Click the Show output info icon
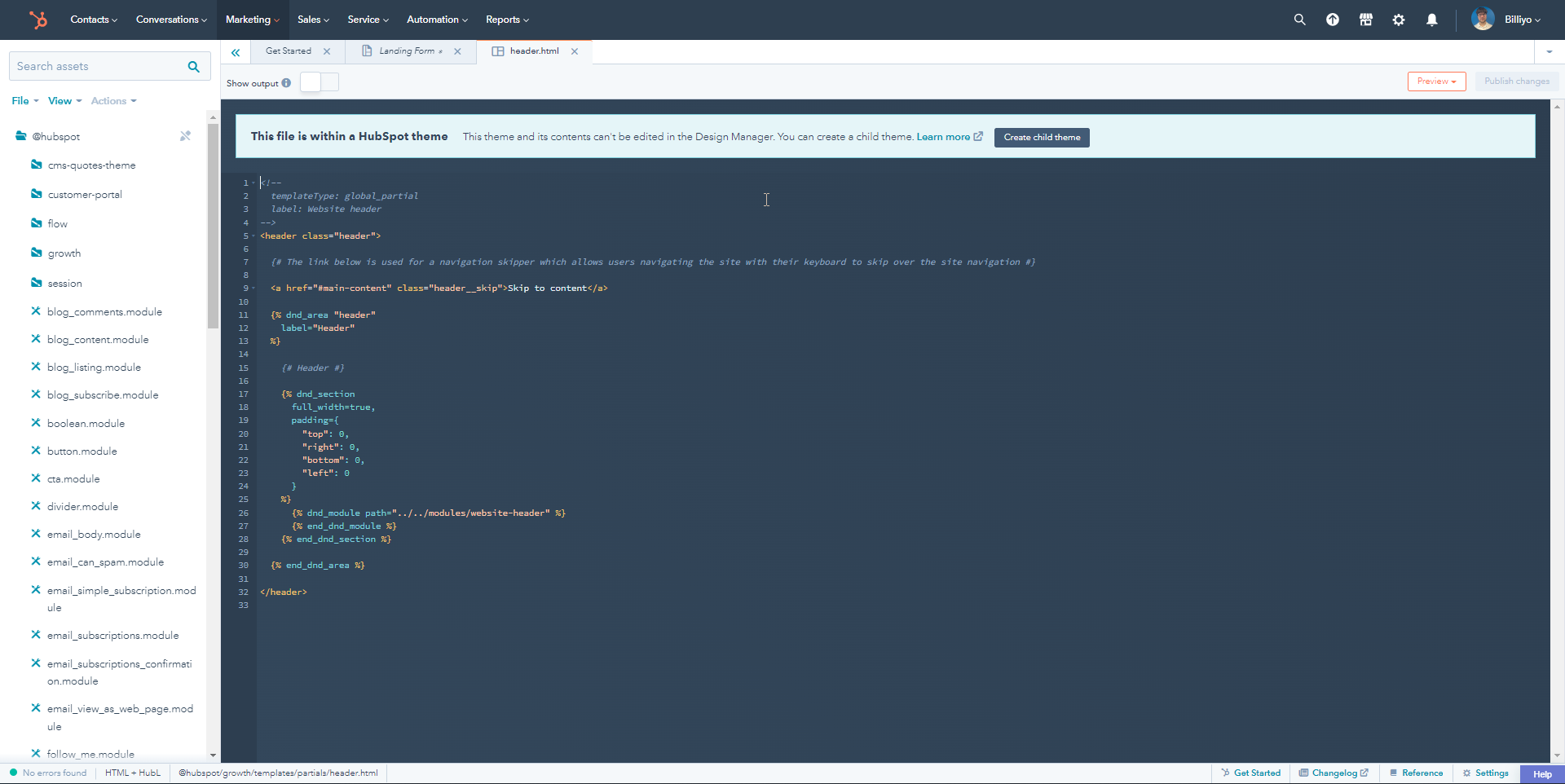The height and width of the screenshot is (784, 1565). [286, 83]
